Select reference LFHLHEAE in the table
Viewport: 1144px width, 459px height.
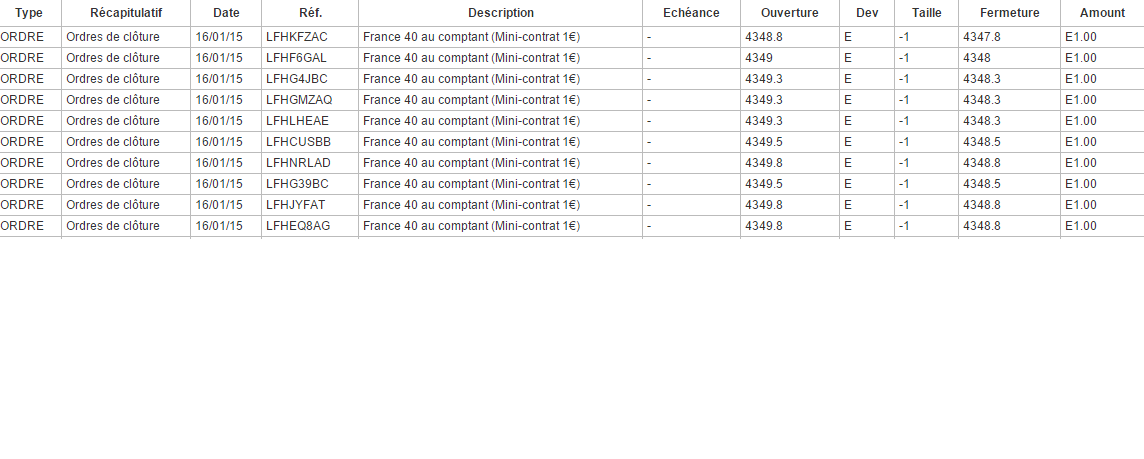pos(296,121)
